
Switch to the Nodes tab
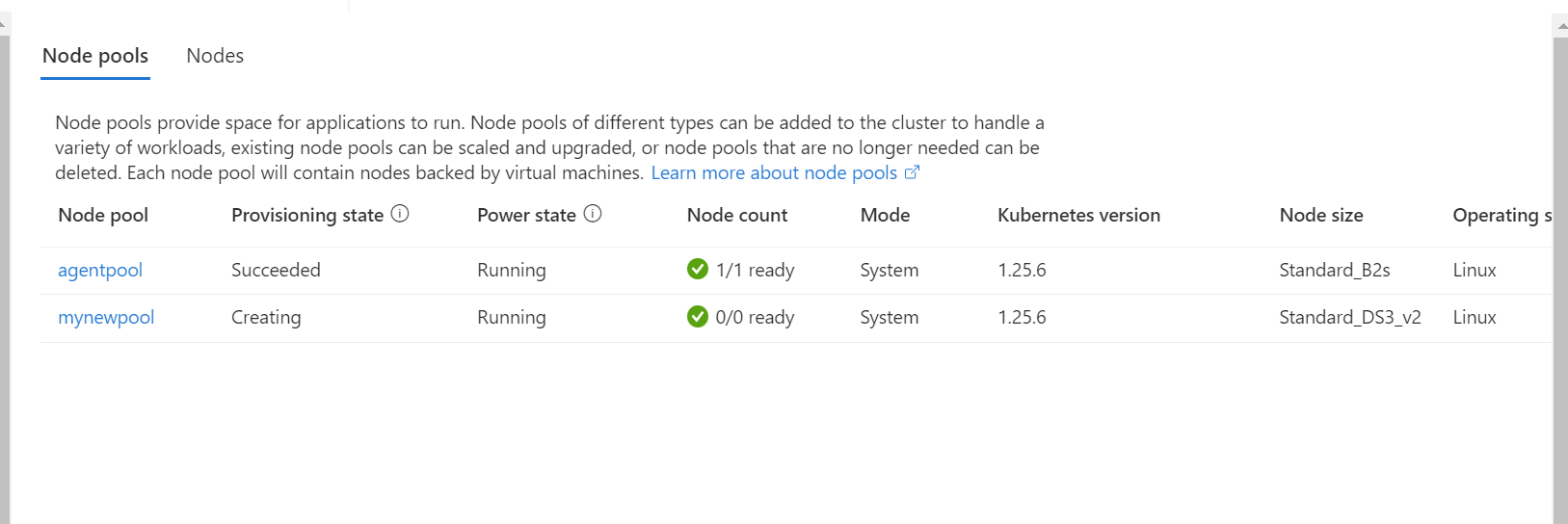point(215,56)
